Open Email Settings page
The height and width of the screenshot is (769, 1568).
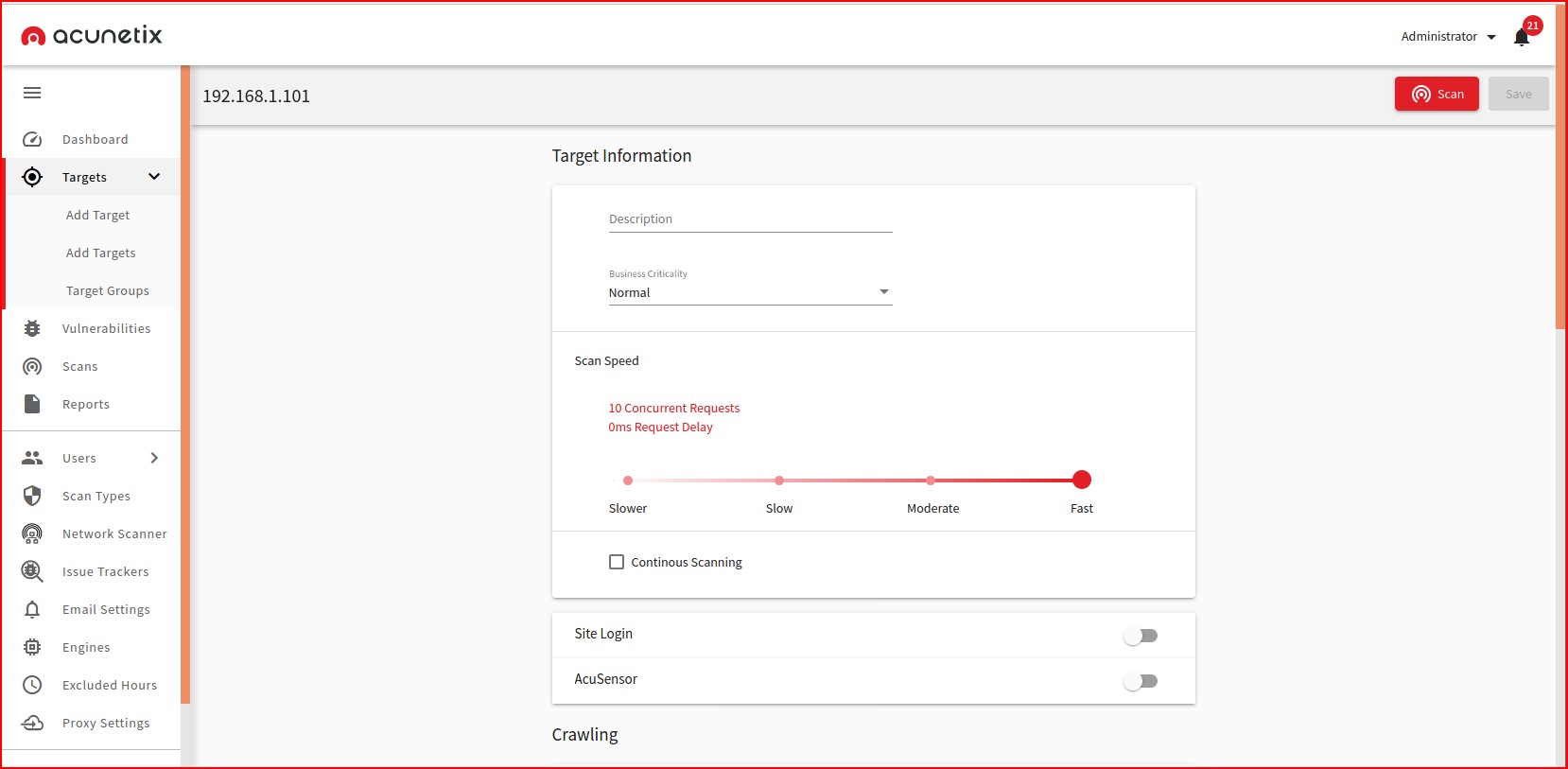[106, 609]
